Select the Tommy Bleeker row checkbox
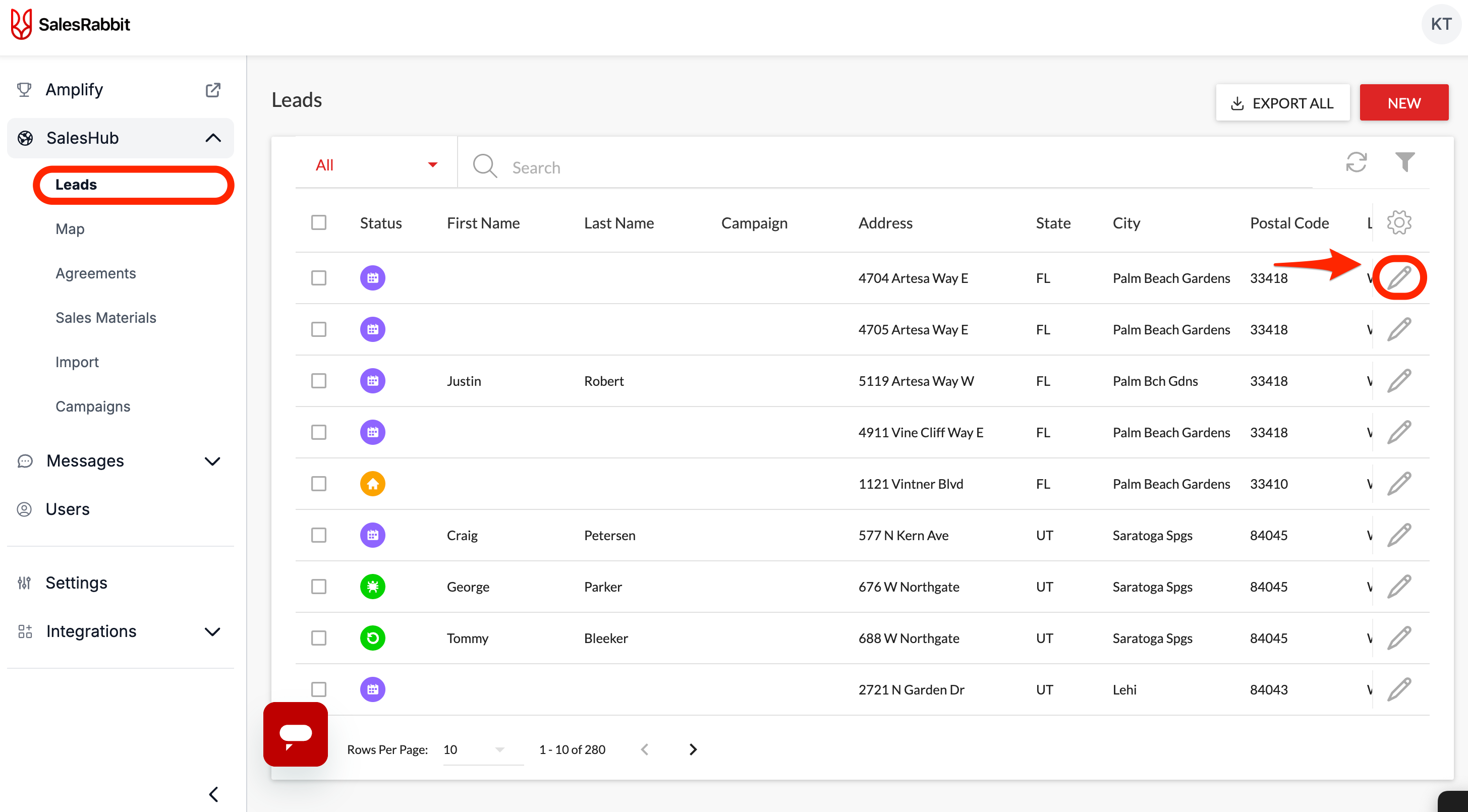The height and width of the screenshot is (812, 1468). point(318,638)
